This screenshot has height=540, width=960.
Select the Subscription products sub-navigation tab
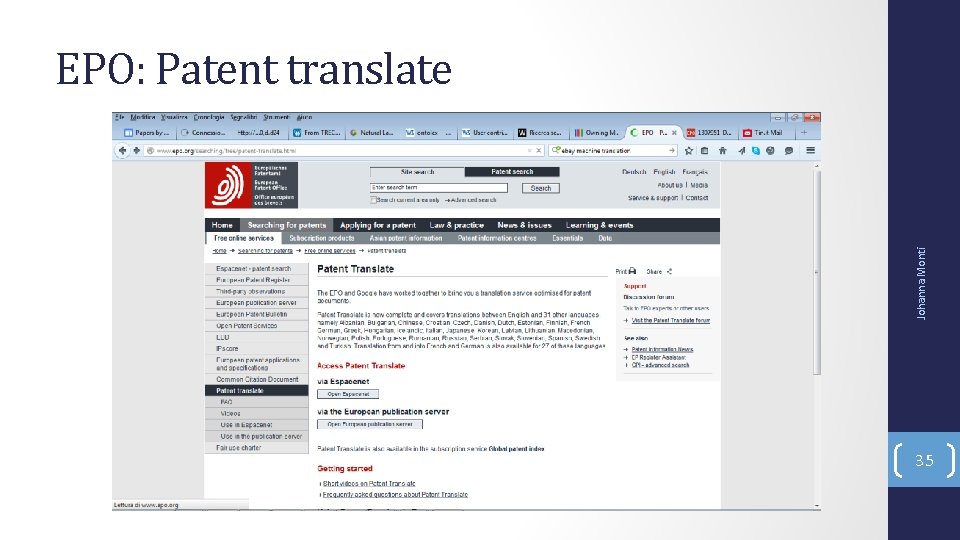point(321,238)
